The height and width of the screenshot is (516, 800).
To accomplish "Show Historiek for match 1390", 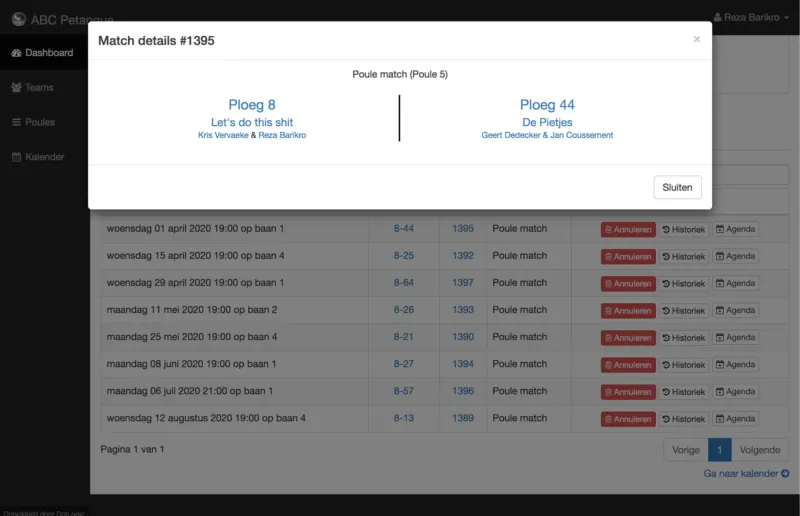I will (684, 337).
